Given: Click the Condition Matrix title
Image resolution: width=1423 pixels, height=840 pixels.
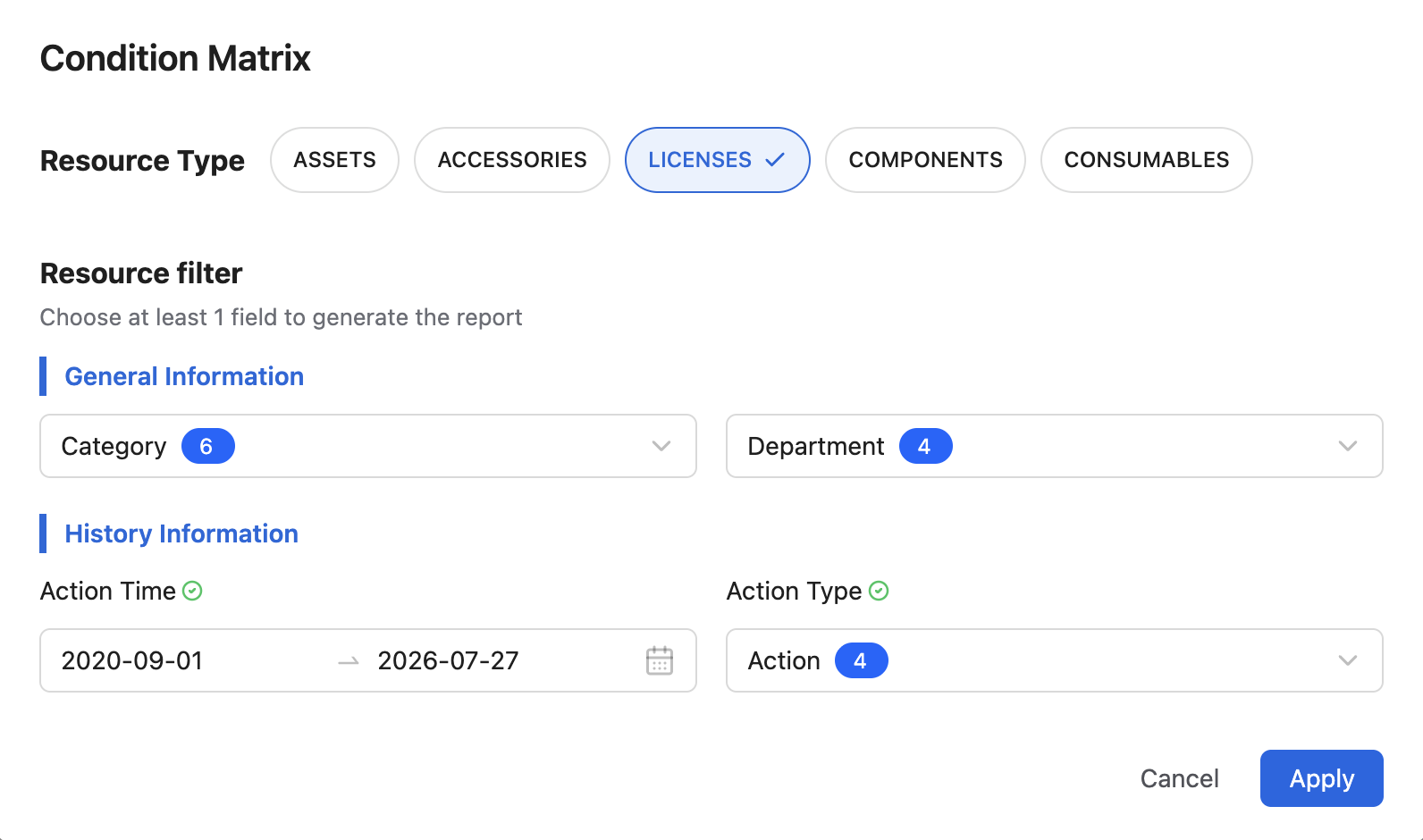Looking at the screenshot, I should point(175,58).
